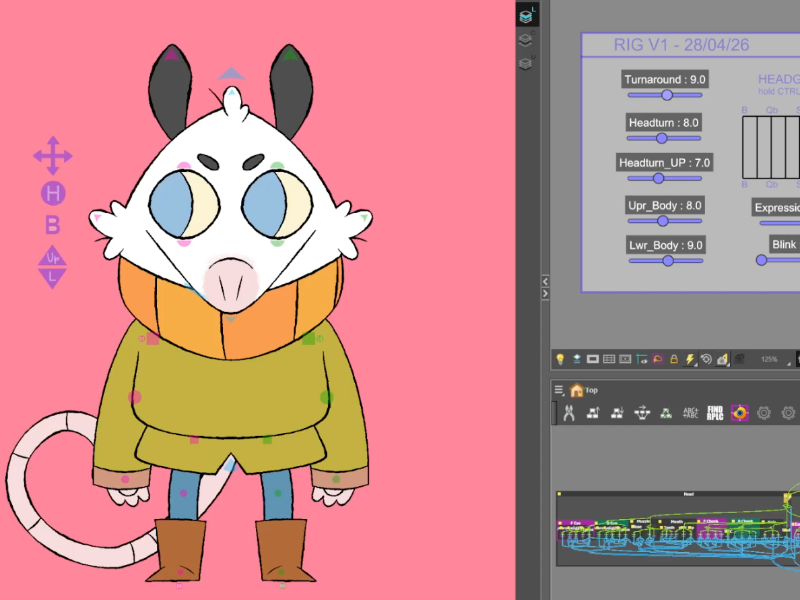Click the Headturn : 8.0 label
Image resolution: width=800 pixels, height=600 pixels.
(x=664, y=122)
